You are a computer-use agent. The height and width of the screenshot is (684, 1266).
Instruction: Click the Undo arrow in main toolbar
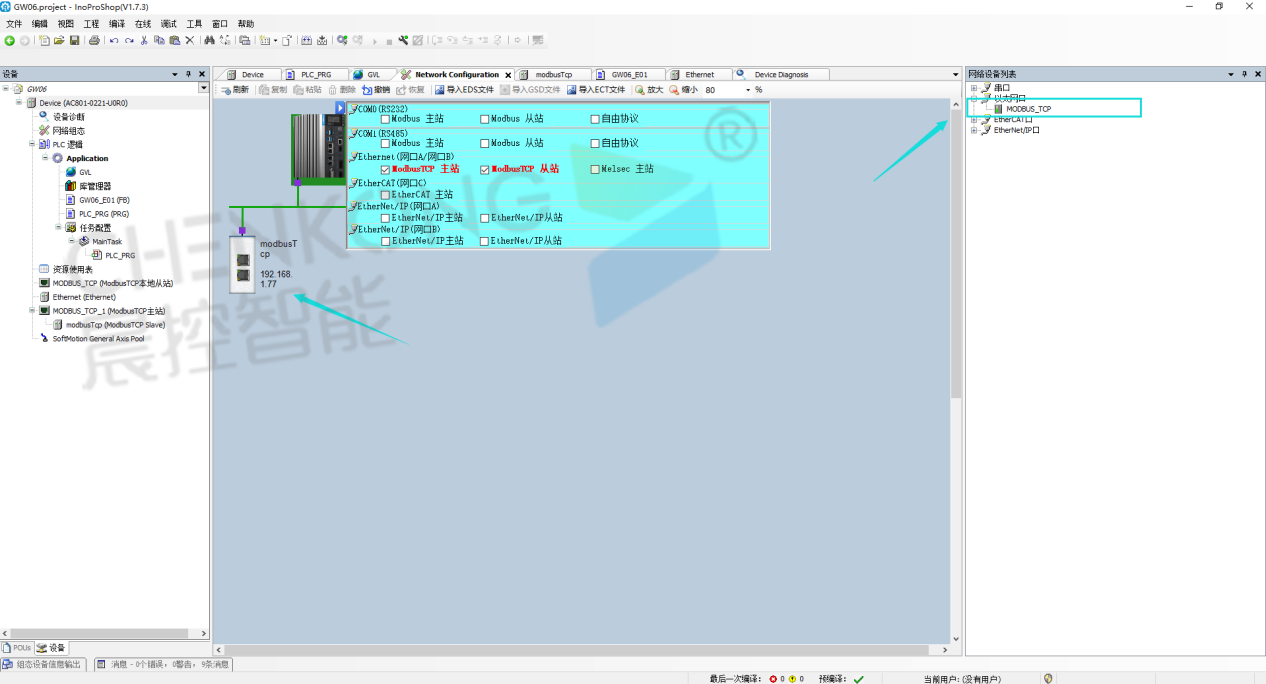tap(114, 41)
